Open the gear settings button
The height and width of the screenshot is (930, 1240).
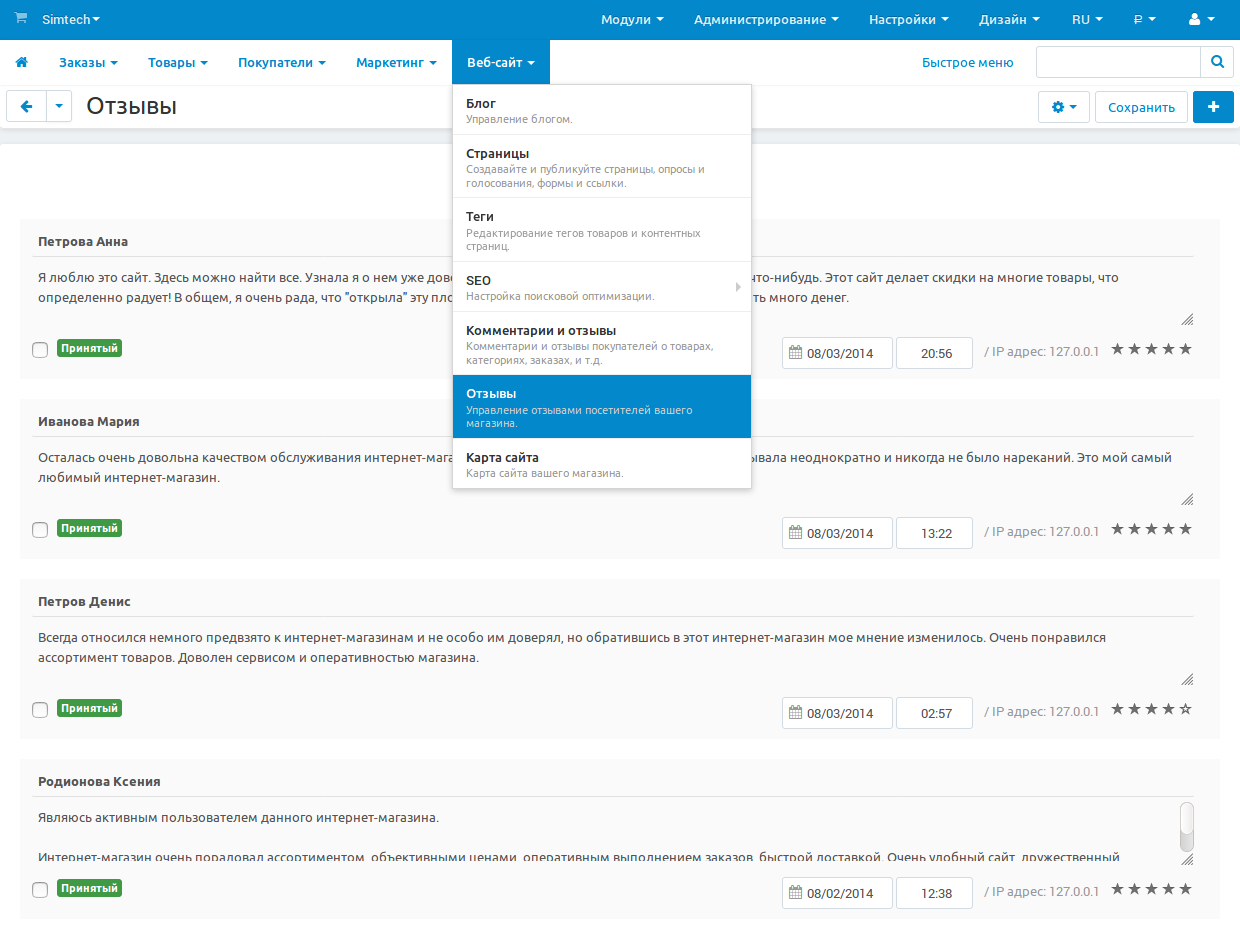[1064, 107]
